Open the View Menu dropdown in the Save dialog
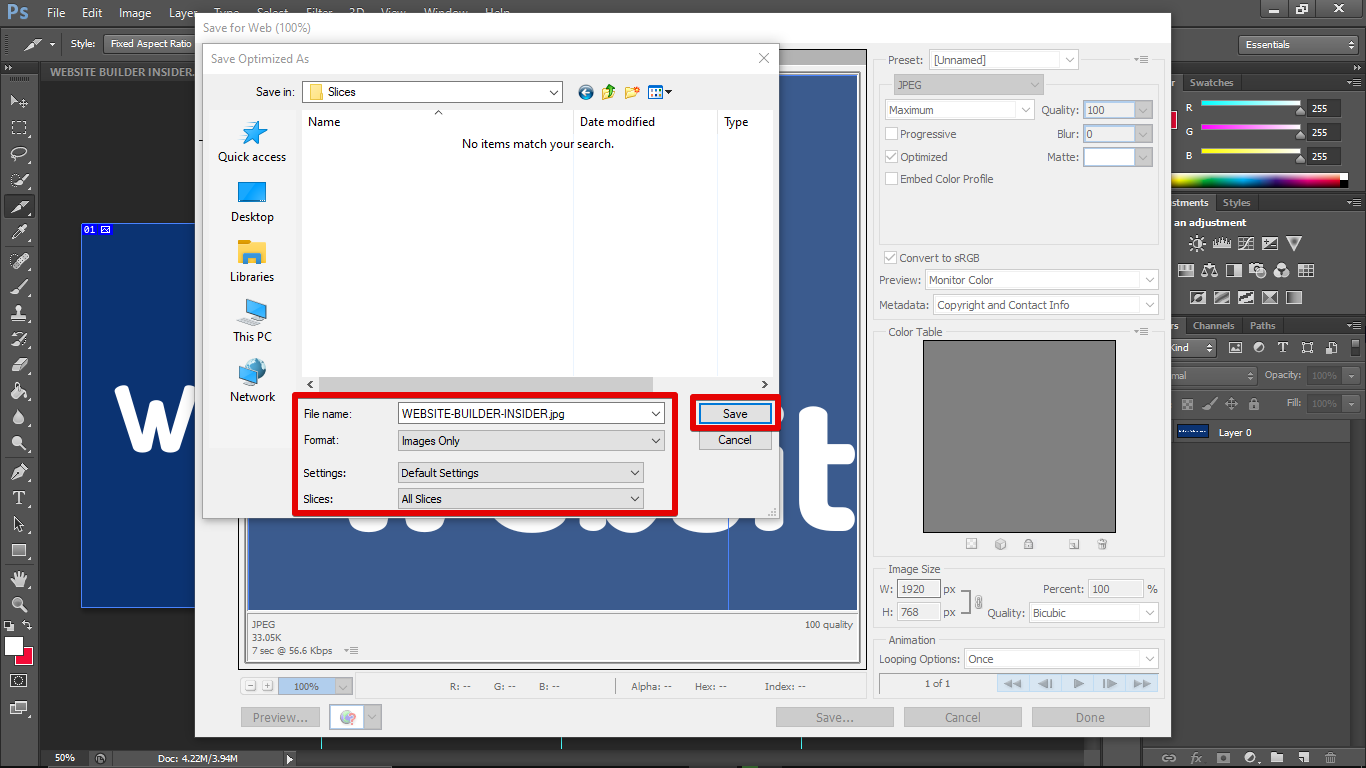Screen dimensions: 1366x768 tap(660, 92)
